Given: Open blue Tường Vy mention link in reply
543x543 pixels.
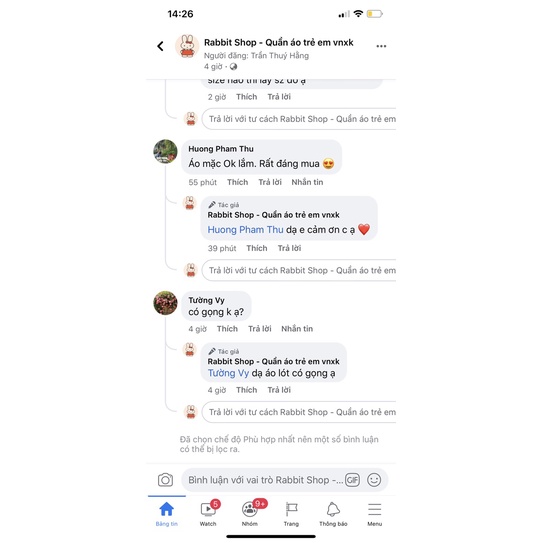Looking at the screenshot, I should click(x=228, y=373).
